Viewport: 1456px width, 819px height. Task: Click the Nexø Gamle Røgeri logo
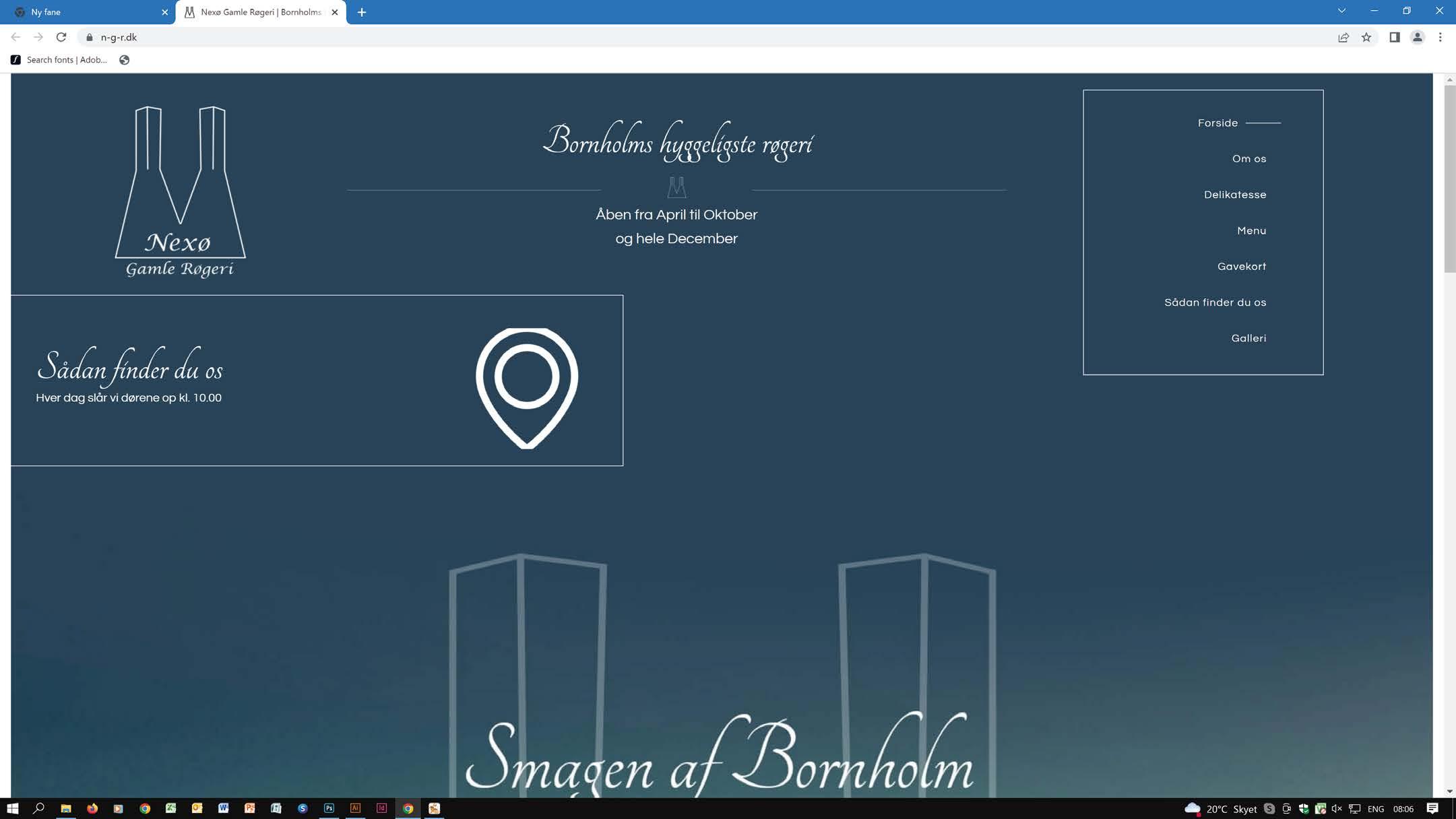[x=180, y=192]
